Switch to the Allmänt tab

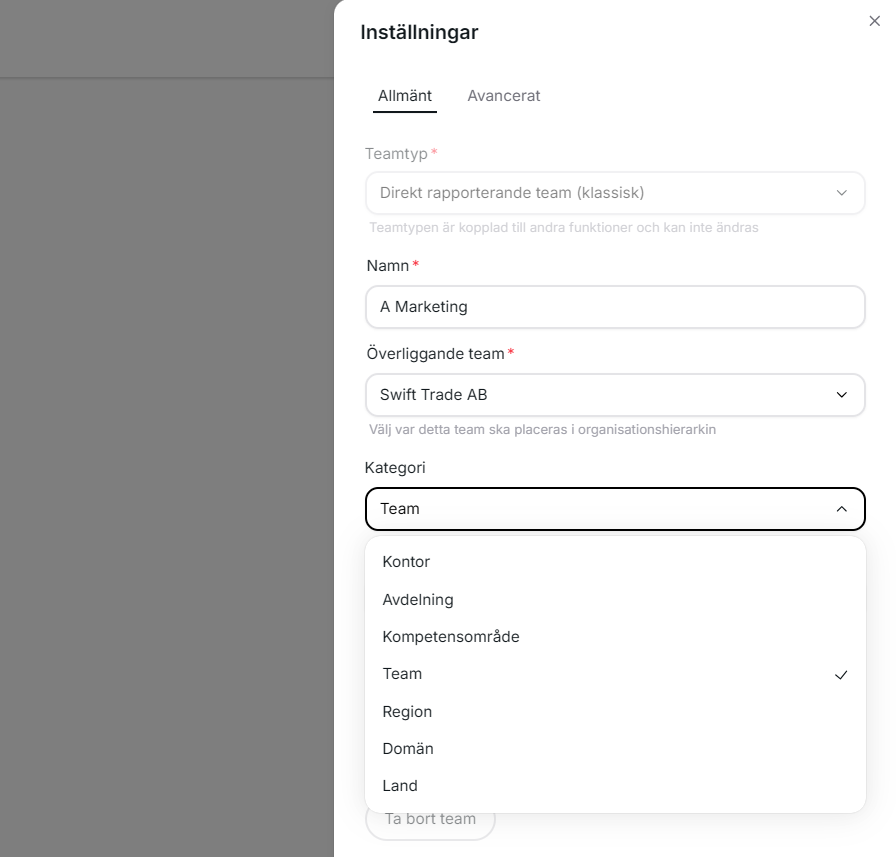tap(405, 96)
